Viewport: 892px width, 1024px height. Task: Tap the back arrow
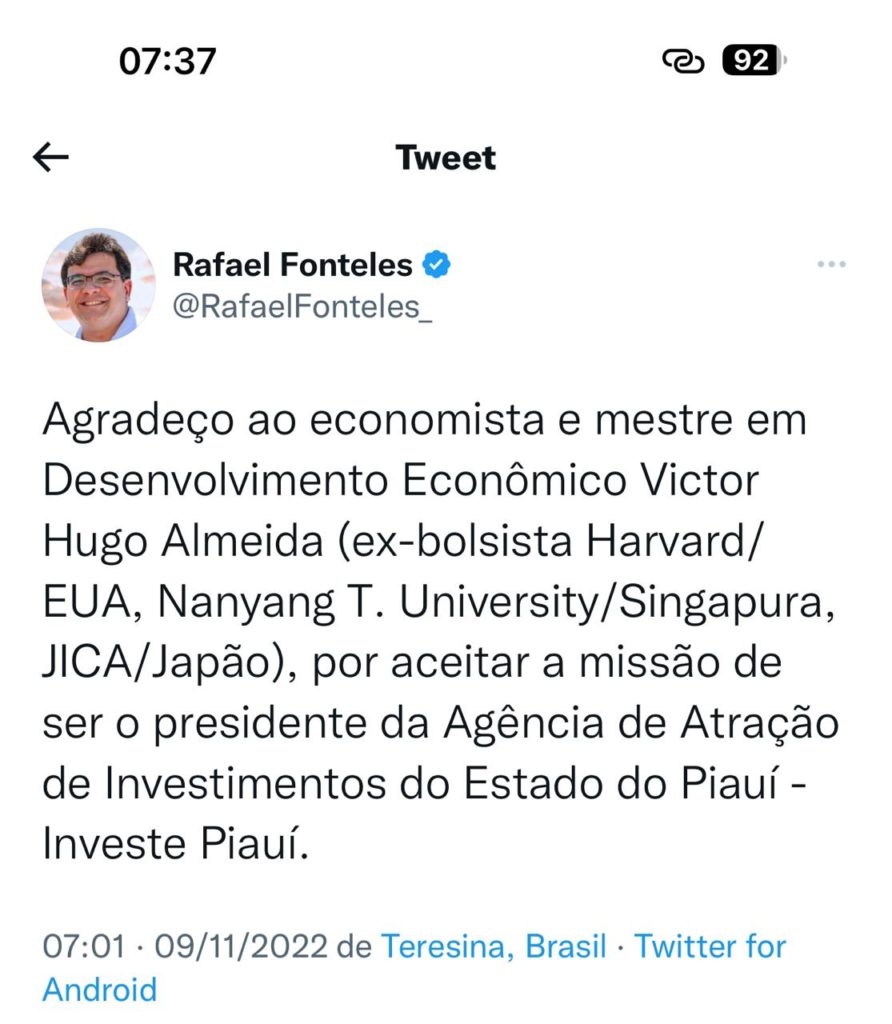coord(51,157)
